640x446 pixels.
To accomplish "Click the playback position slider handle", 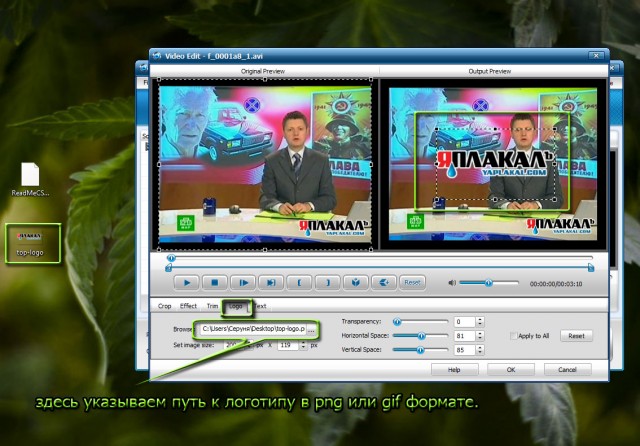I will click(171, 258).
